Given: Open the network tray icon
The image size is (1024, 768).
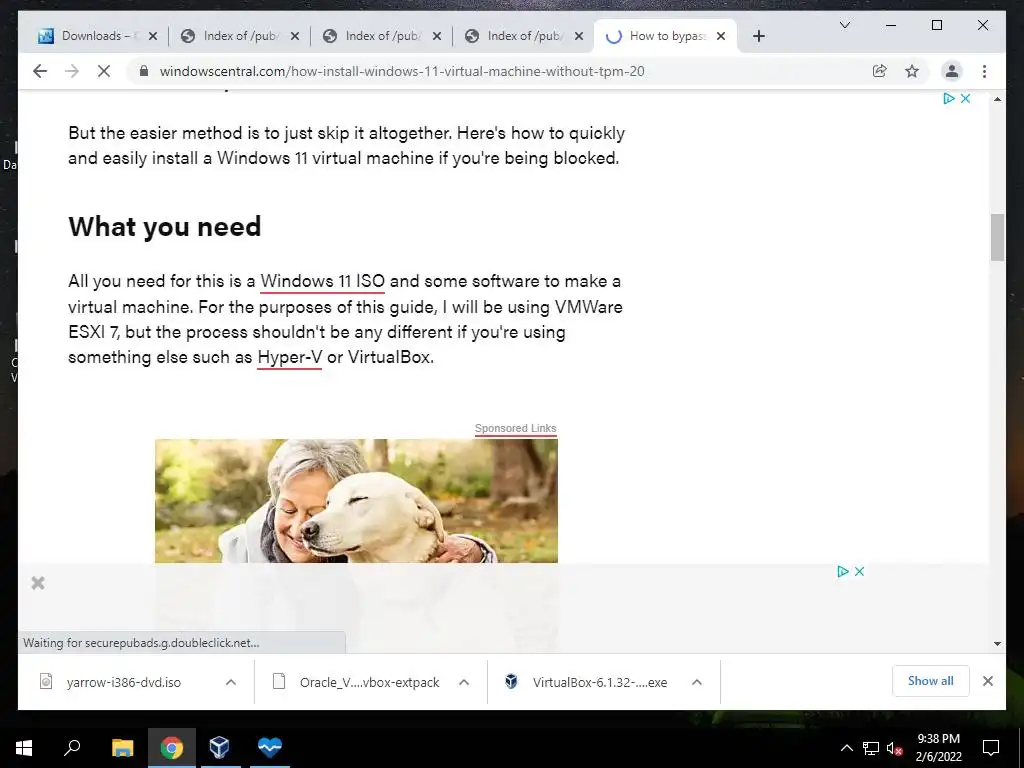Looking at the screenshot, I should [870, 748].
